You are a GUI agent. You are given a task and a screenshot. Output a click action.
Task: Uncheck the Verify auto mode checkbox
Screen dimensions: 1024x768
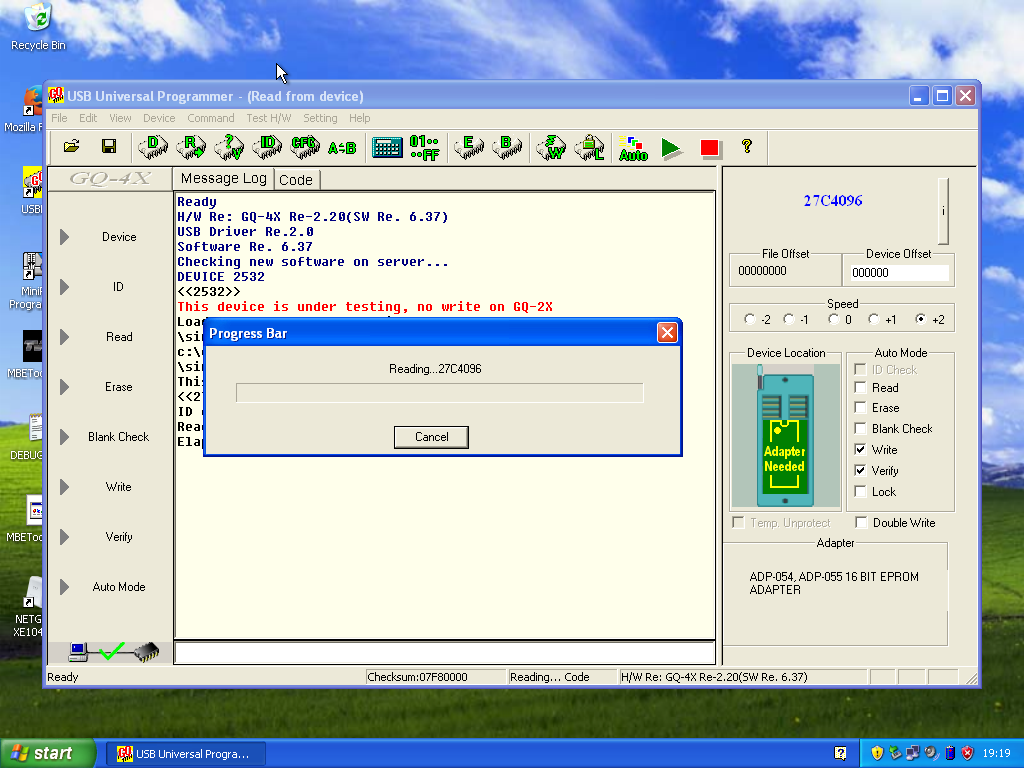(860, 470)
